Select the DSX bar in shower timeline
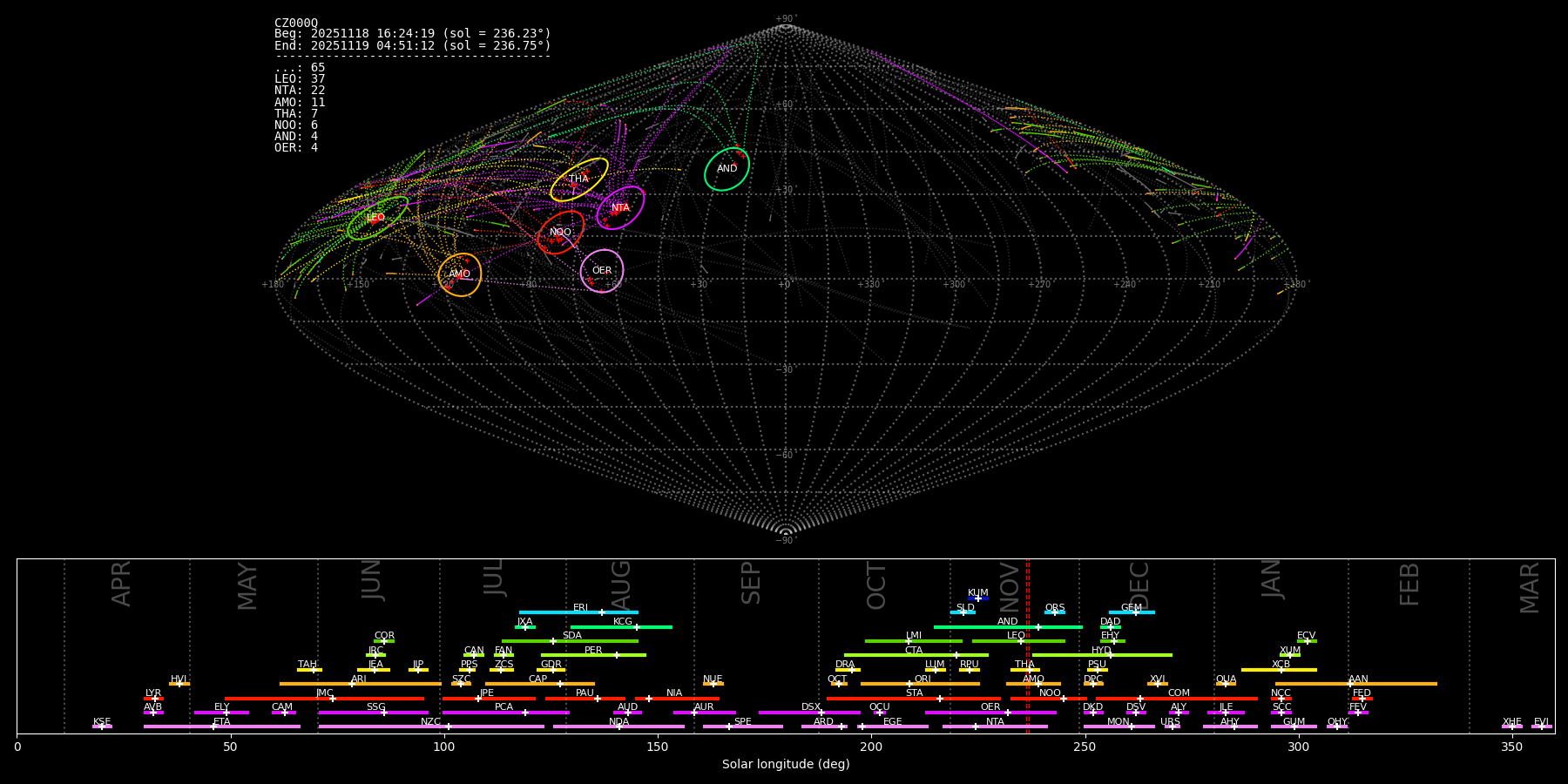Screen dimensions: 1568x784 coord(809,713)
